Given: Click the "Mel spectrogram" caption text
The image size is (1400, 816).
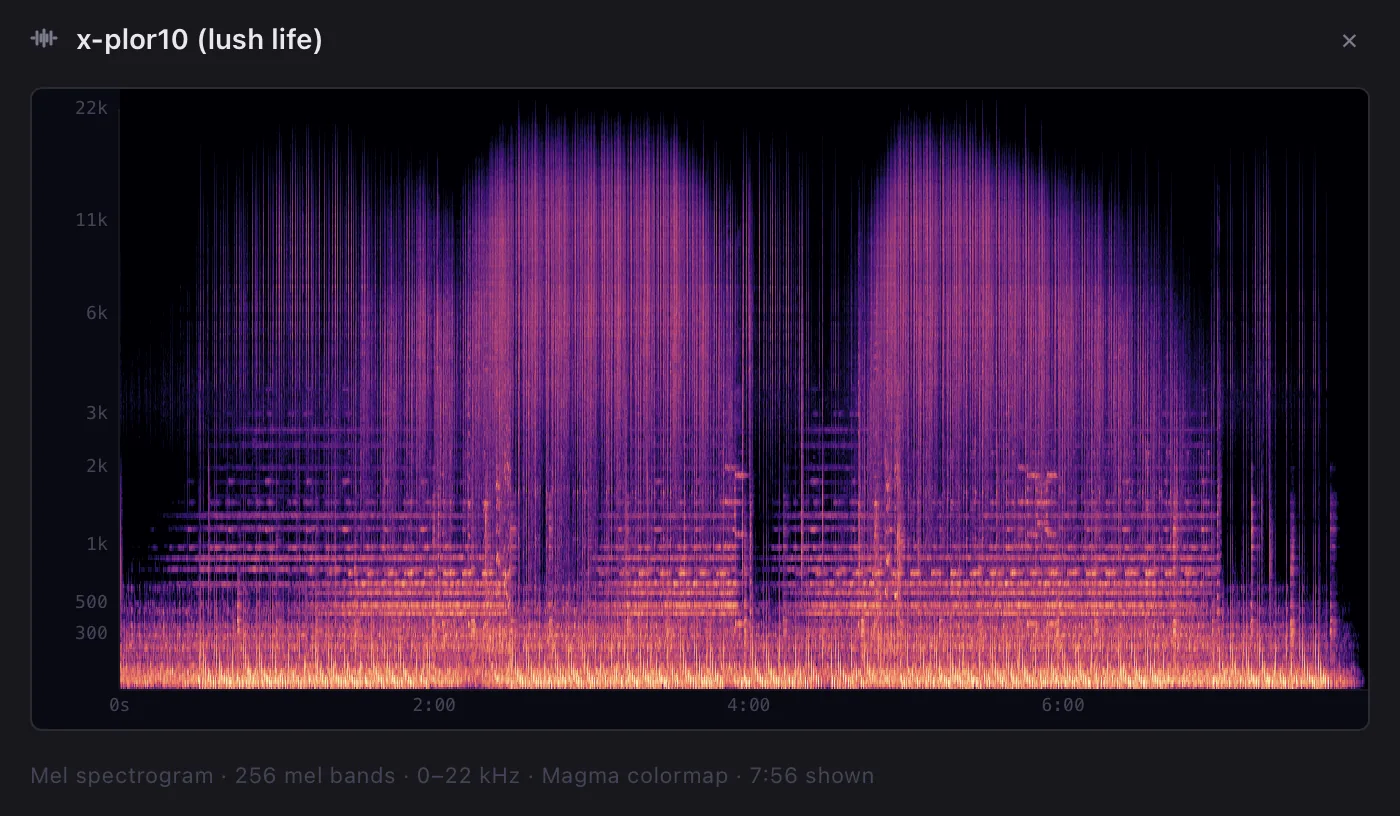Looking at the screenshot, I should click(122, 776).
